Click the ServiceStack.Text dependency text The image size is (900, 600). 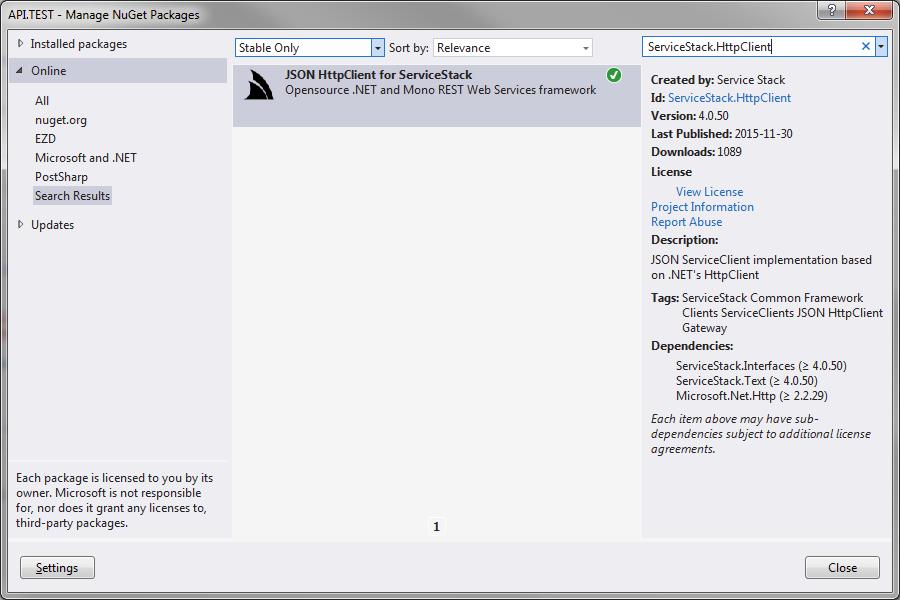pos(746,381)
